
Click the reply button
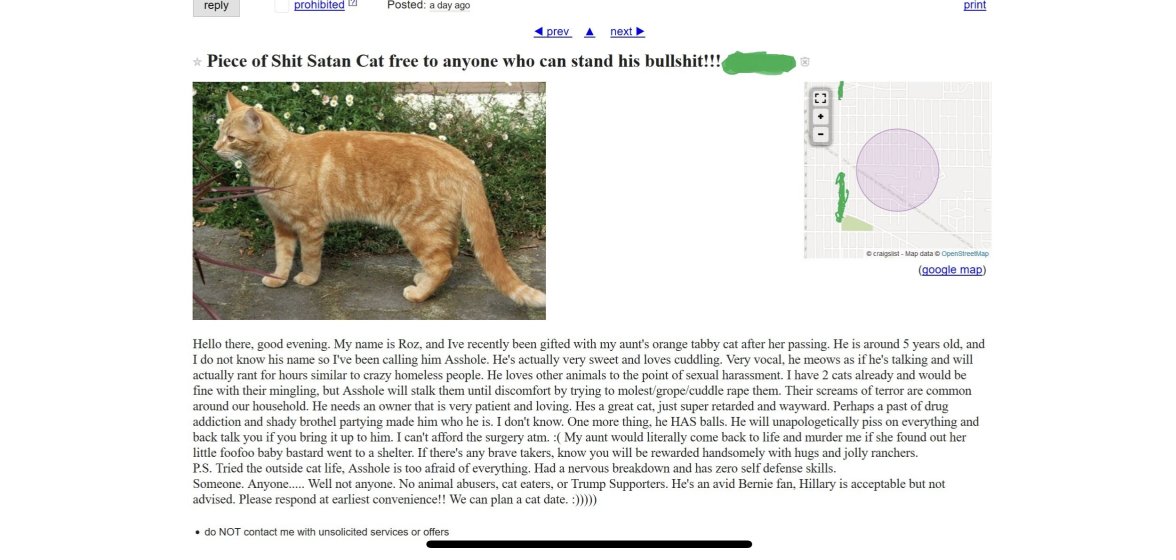[216, 6]
